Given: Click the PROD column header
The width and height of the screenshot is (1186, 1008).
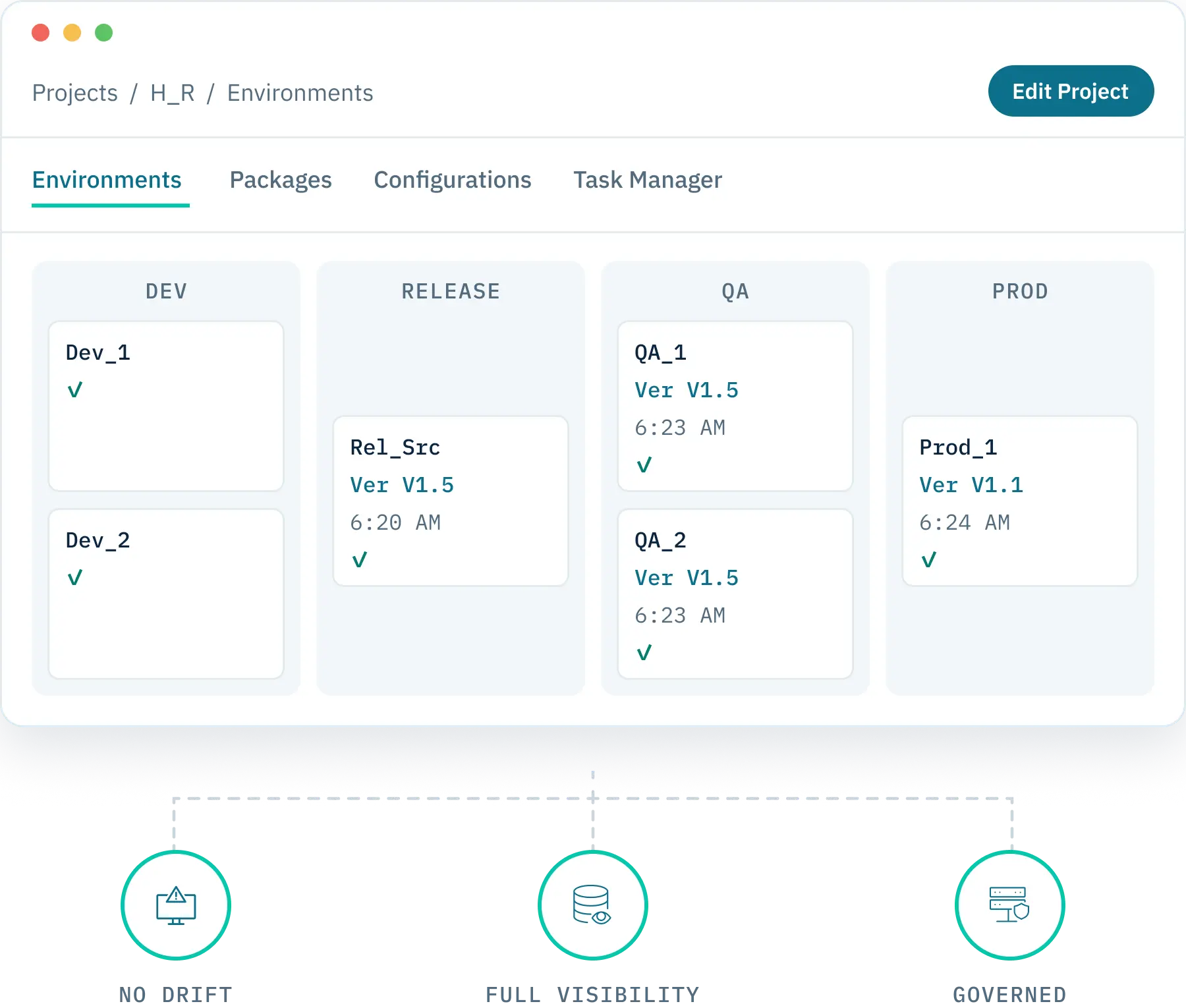Looking at the screenshot, I should coord(1021,291).
